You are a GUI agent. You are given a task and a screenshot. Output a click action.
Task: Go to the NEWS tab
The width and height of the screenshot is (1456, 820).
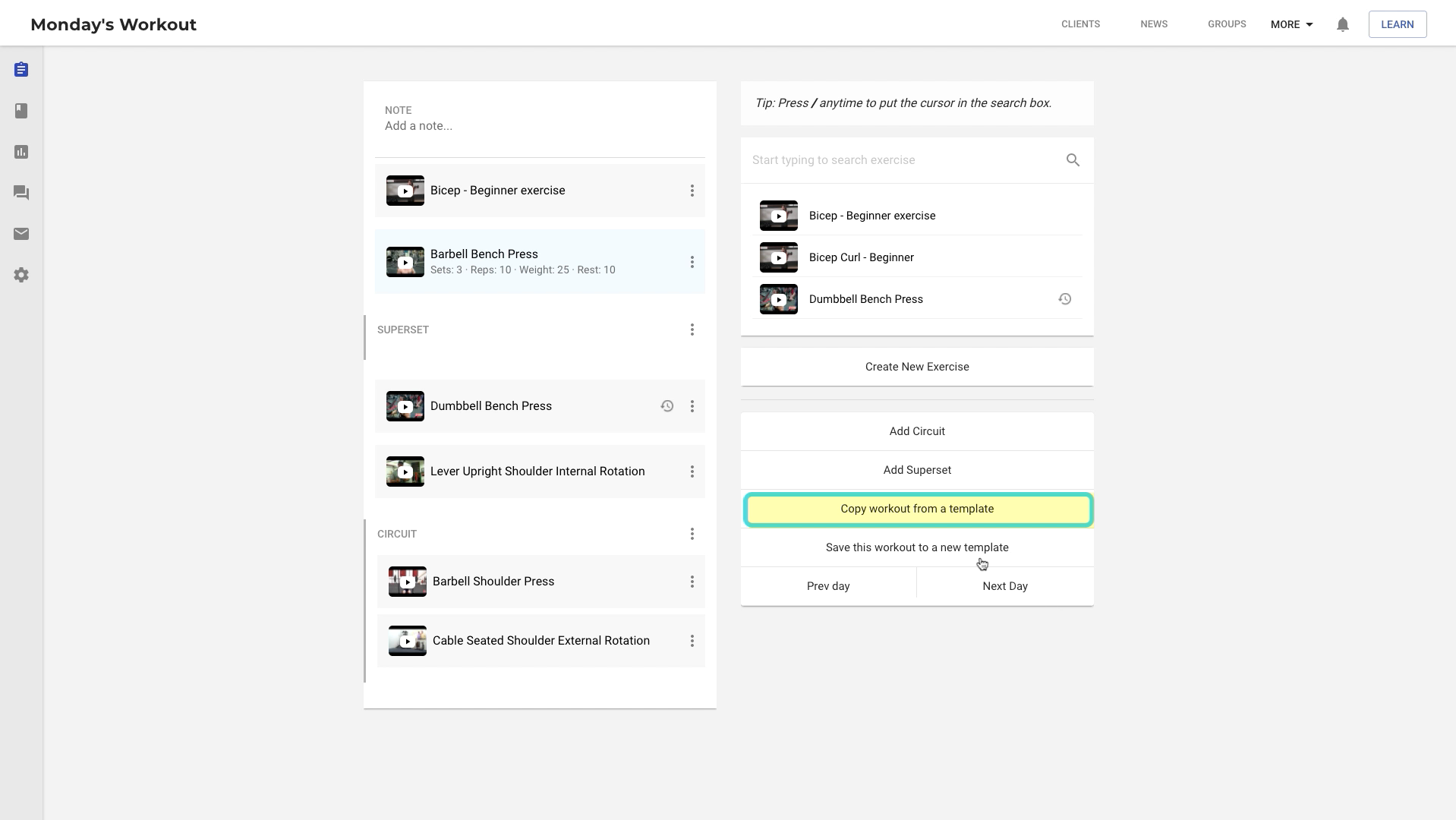tap(1153, 24)
